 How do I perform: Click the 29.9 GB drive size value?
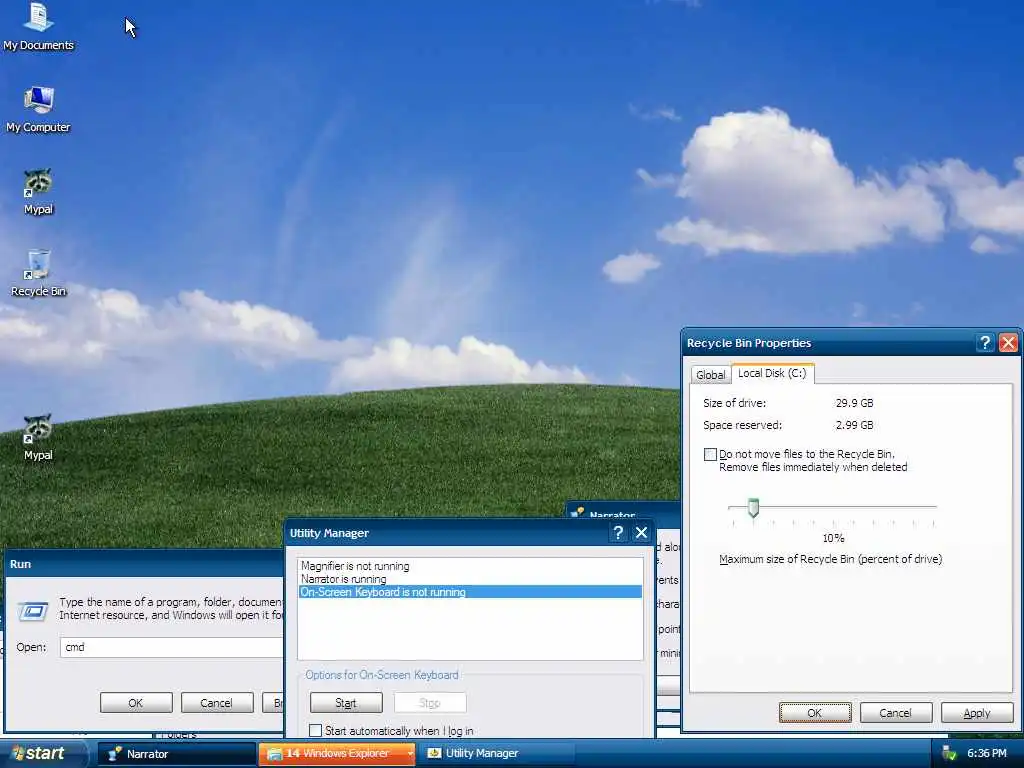point(854,403)
